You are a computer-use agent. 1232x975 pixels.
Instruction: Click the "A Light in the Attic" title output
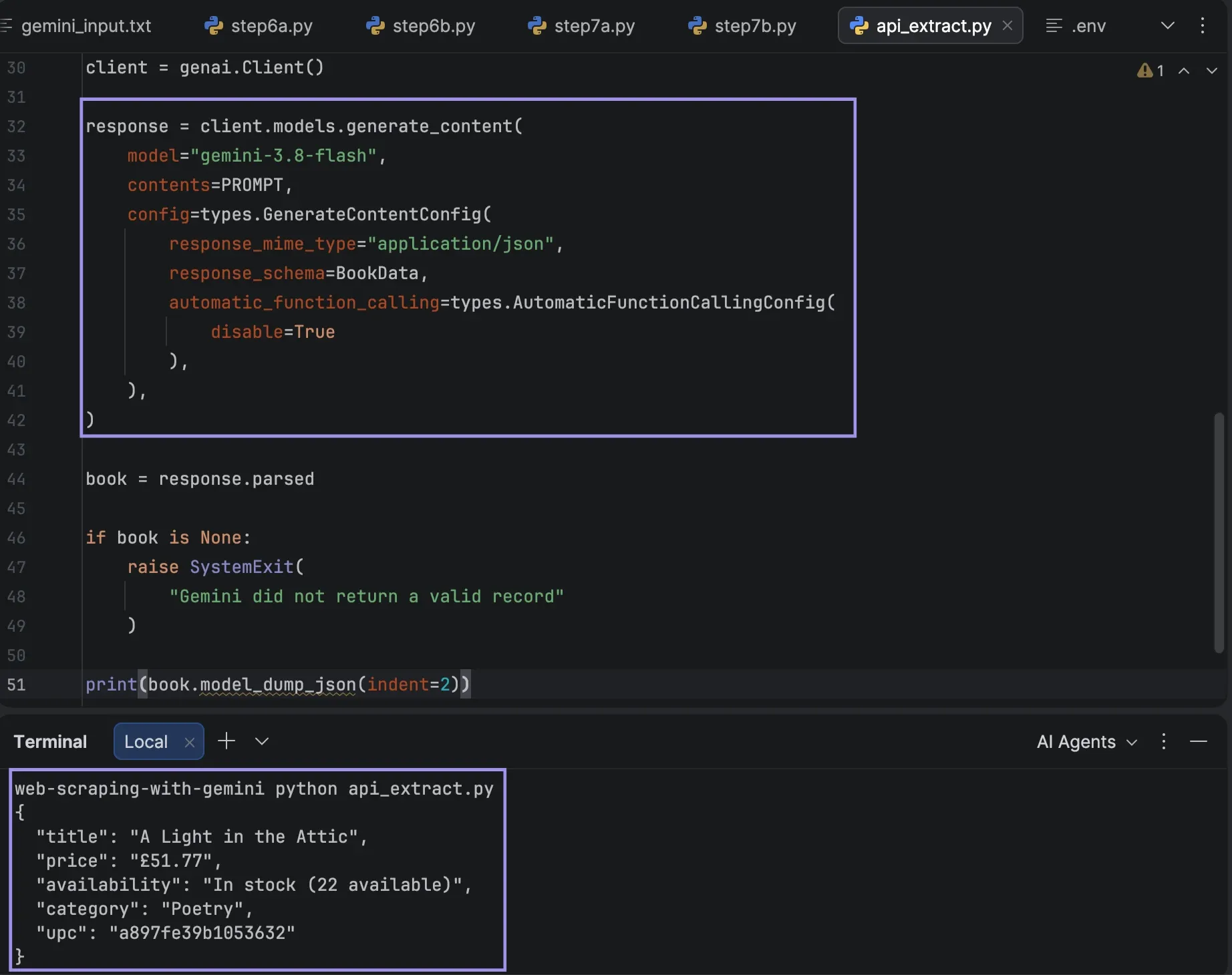click(244, 837)
